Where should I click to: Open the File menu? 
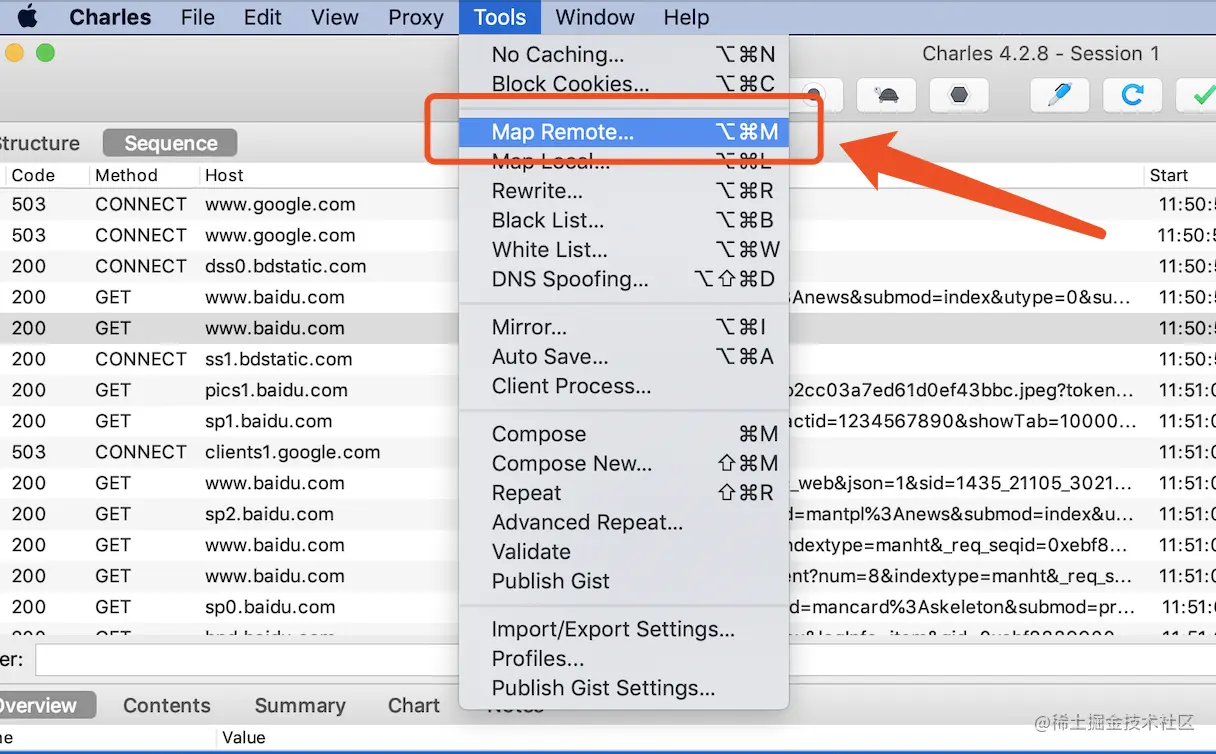pos(198,17)
